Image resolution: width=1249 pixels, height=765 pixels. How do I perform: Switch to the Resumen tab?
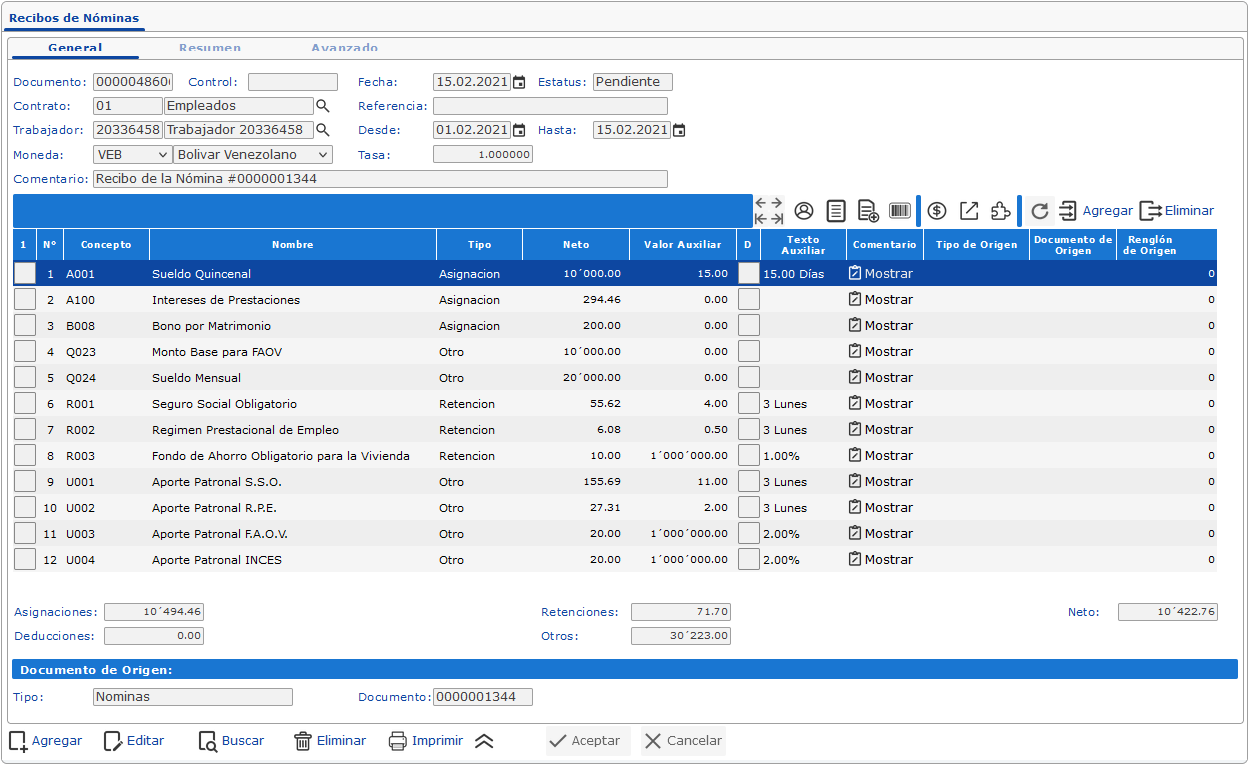coord(210,47)
